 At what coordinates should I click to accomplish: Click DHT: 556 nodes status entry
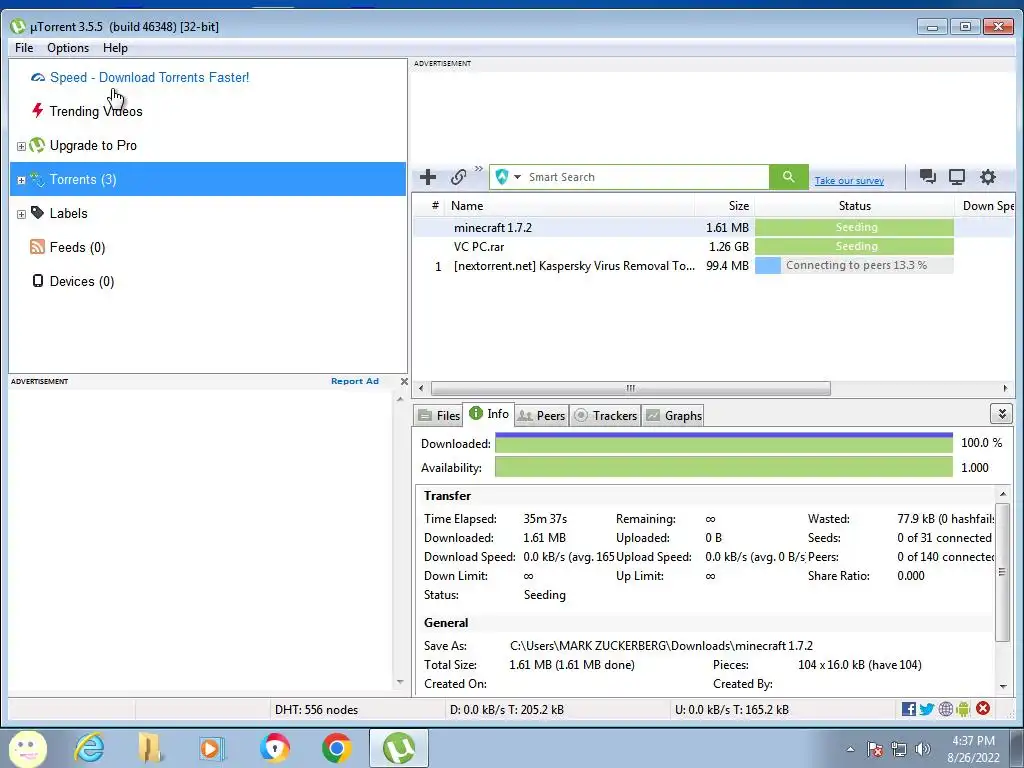[x=316, y=710]
